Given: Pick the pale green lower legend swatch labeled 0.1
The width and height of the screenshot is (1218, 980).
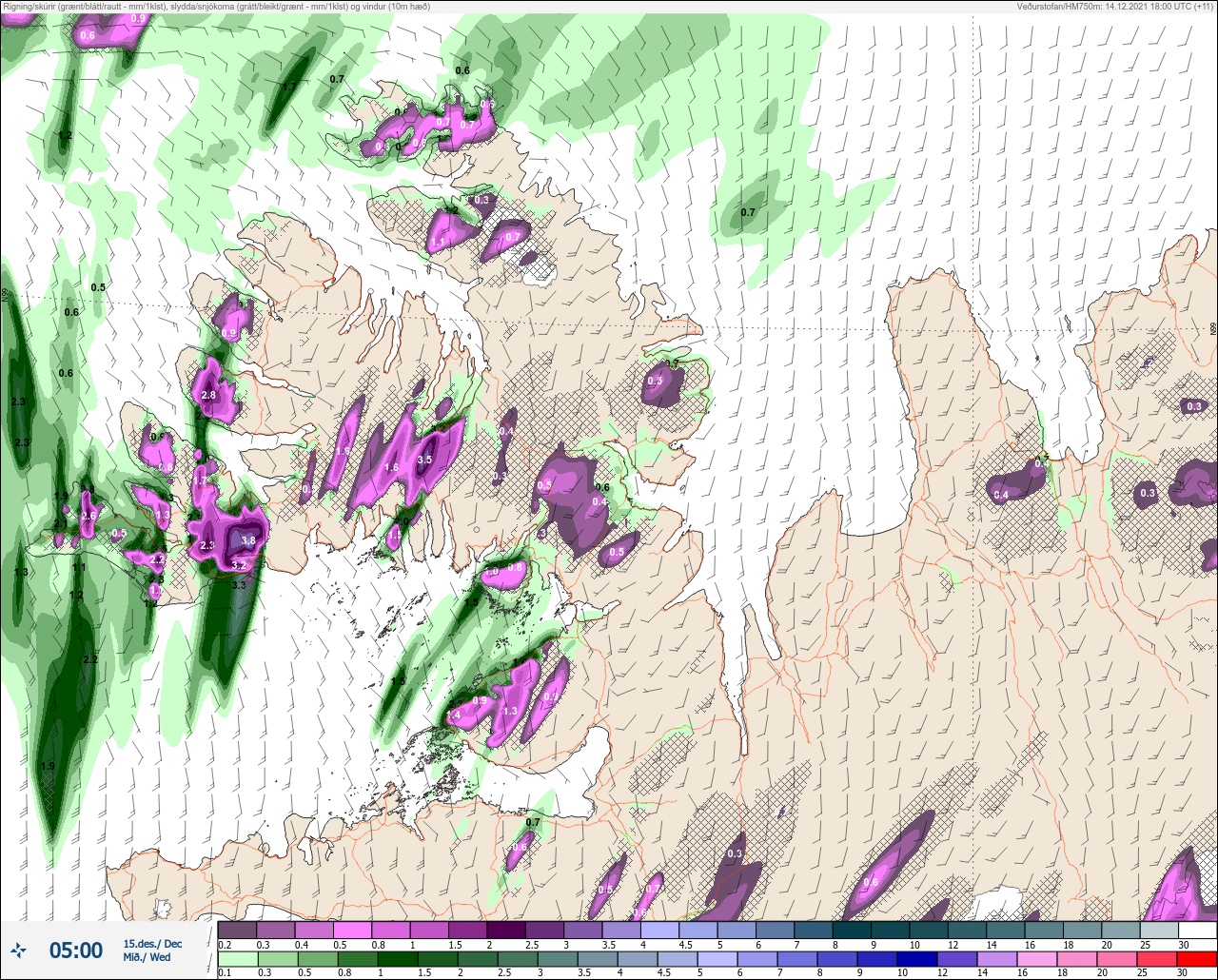Looking at the screenshot, I should [237, 958].
